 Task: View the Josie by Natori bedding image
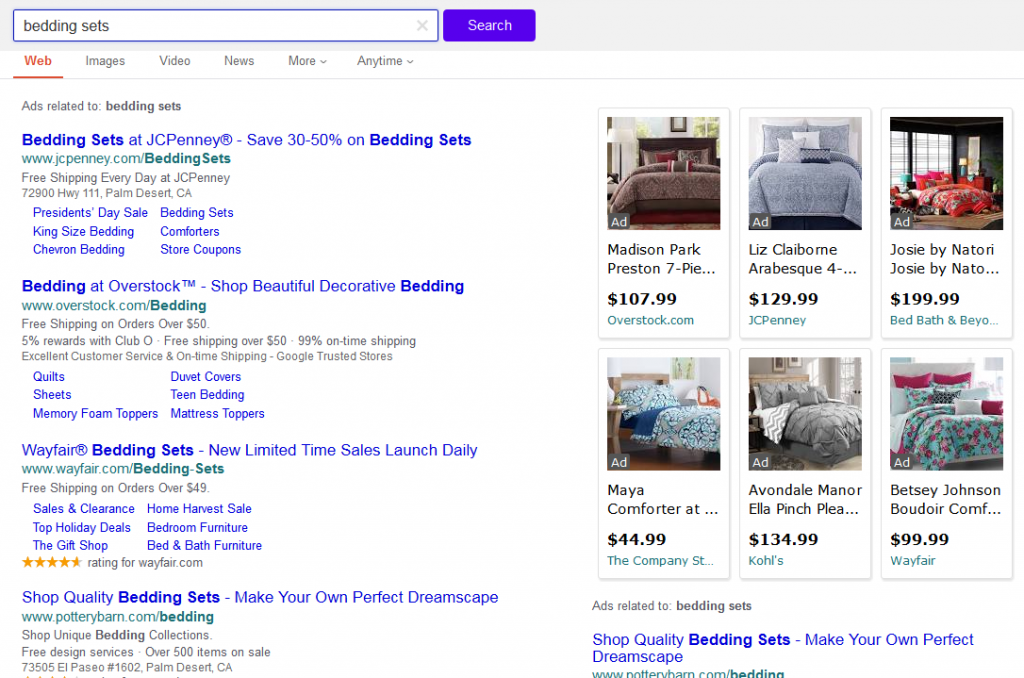tap(946, 173)
